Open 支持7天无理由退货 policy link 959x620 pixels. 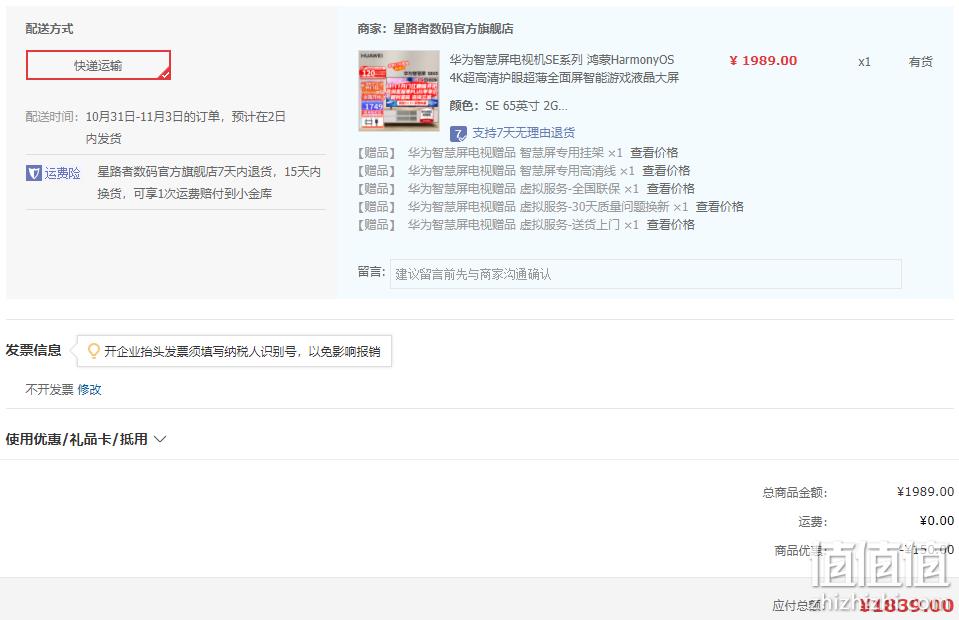click(524, 133)
